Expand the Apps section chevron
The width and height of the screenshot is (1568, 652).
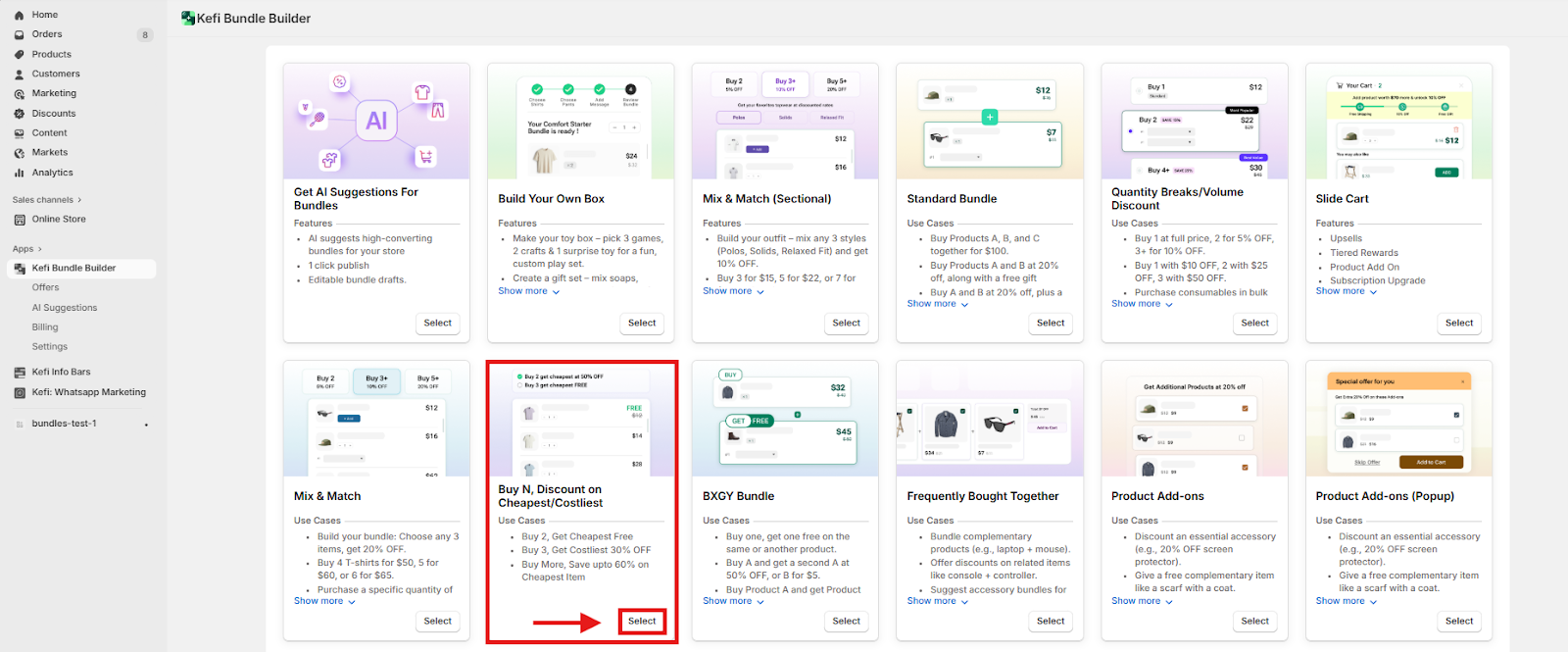40,249
